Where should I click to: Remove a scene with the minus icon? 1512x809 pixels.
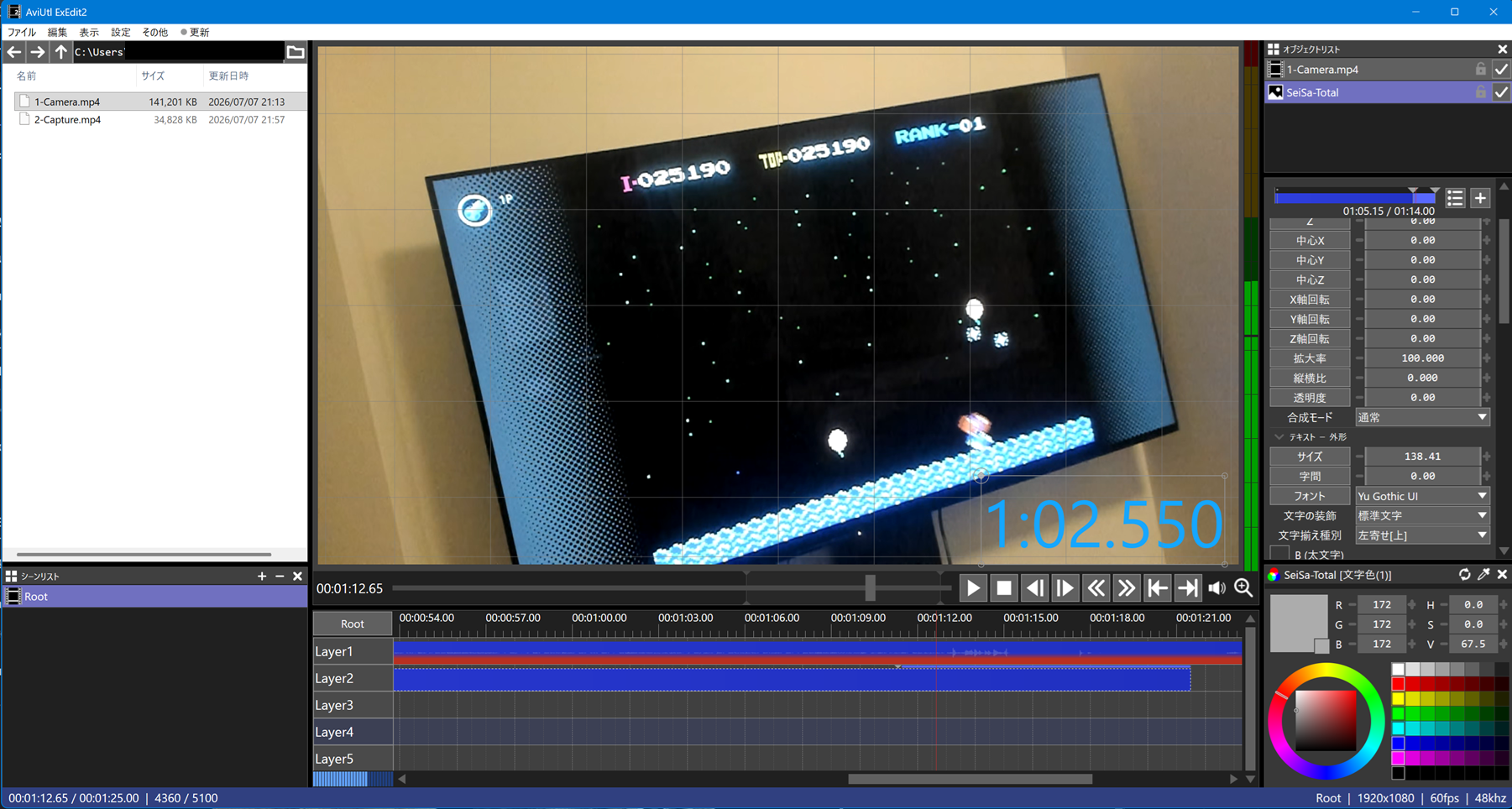pyautogui.click(x=280, y=577)
